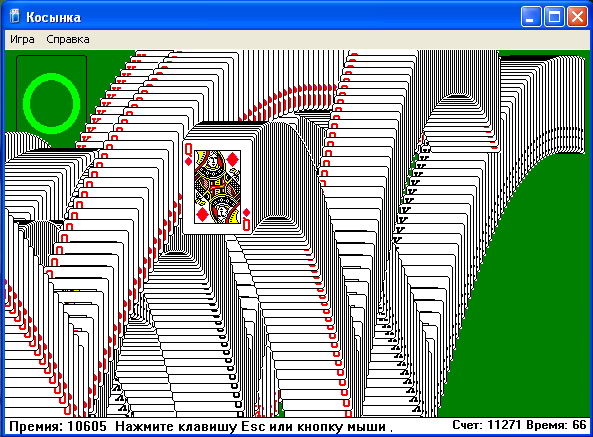This screenshot has height=437, width=593.
Task: Click the Время: 66 timer readout
Action: [x=556, y=425]
